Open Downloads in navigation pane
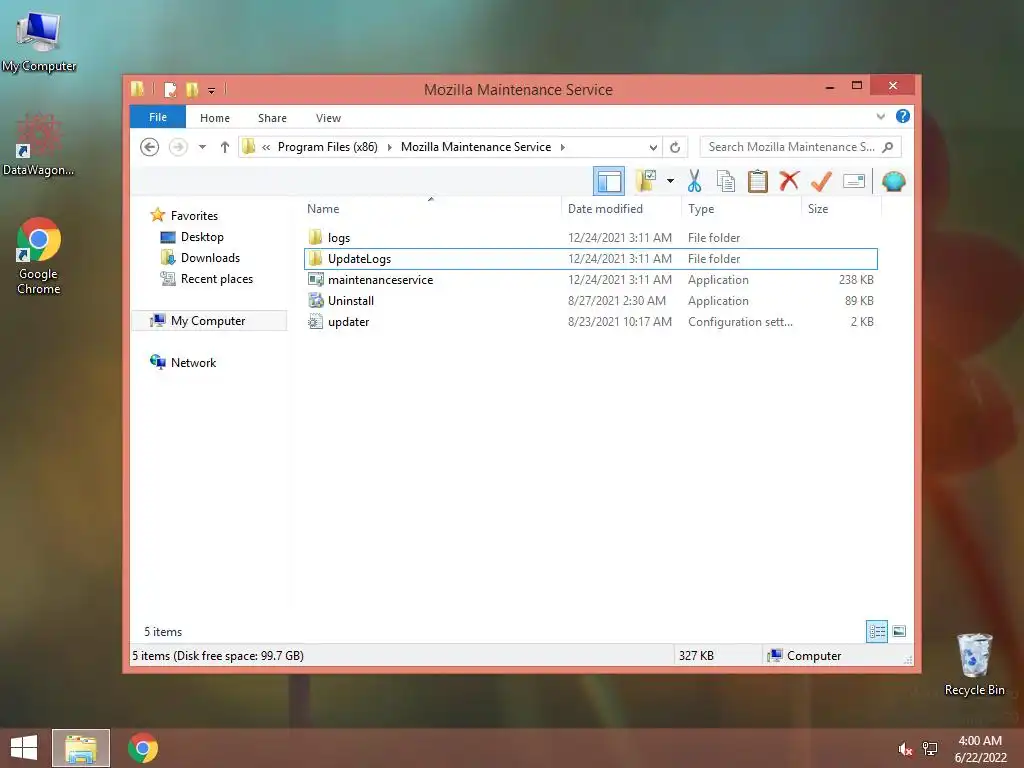Viewport: 1024px width, 768px height. 210,257
